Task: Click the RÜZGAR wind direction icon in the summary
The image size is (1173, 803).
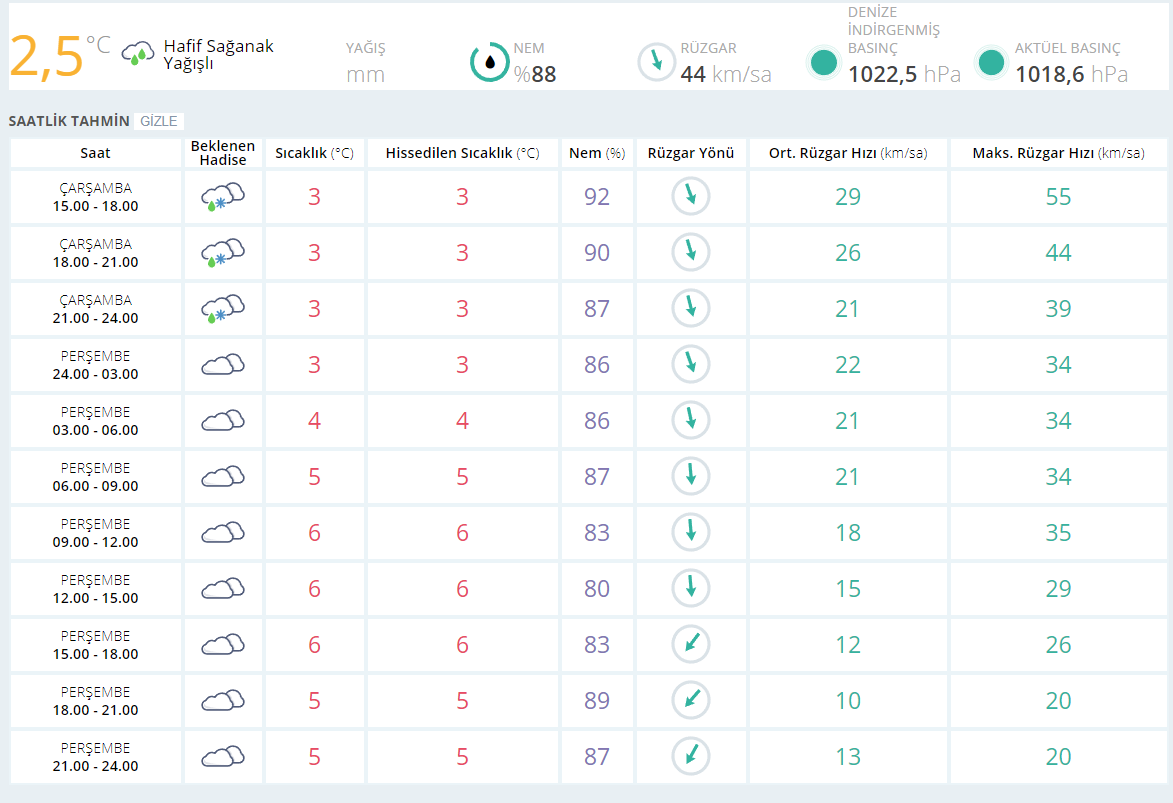Action: pyautogui.click(x=657, y=62)
